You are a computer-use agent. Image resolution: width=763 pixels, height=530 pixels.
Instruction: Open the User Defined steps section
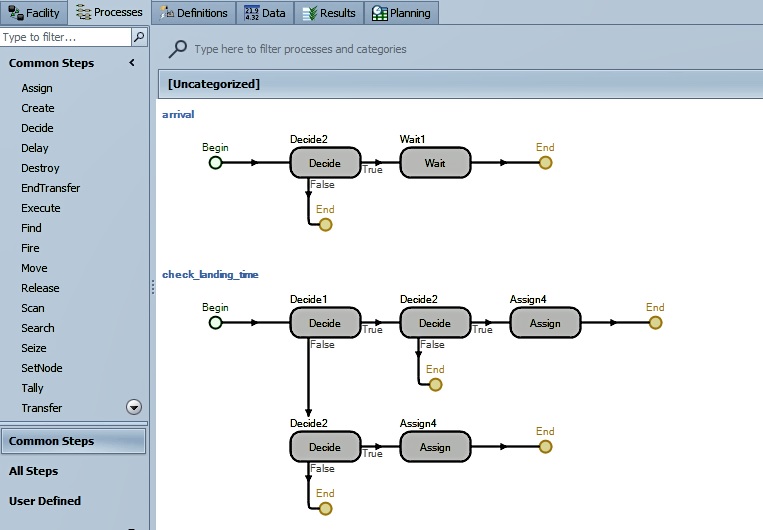[45, 501]
